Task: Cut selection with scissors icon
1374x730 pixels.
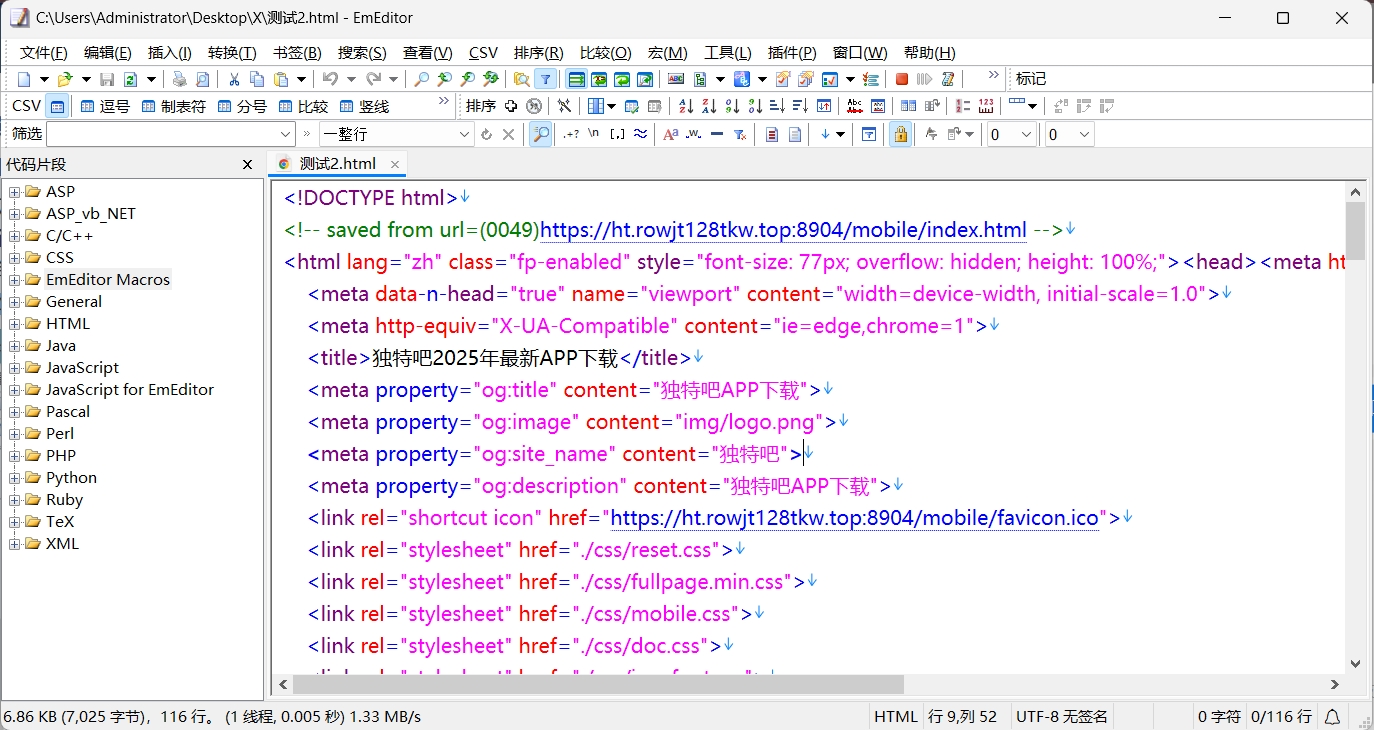Action: tap(234, 79)
